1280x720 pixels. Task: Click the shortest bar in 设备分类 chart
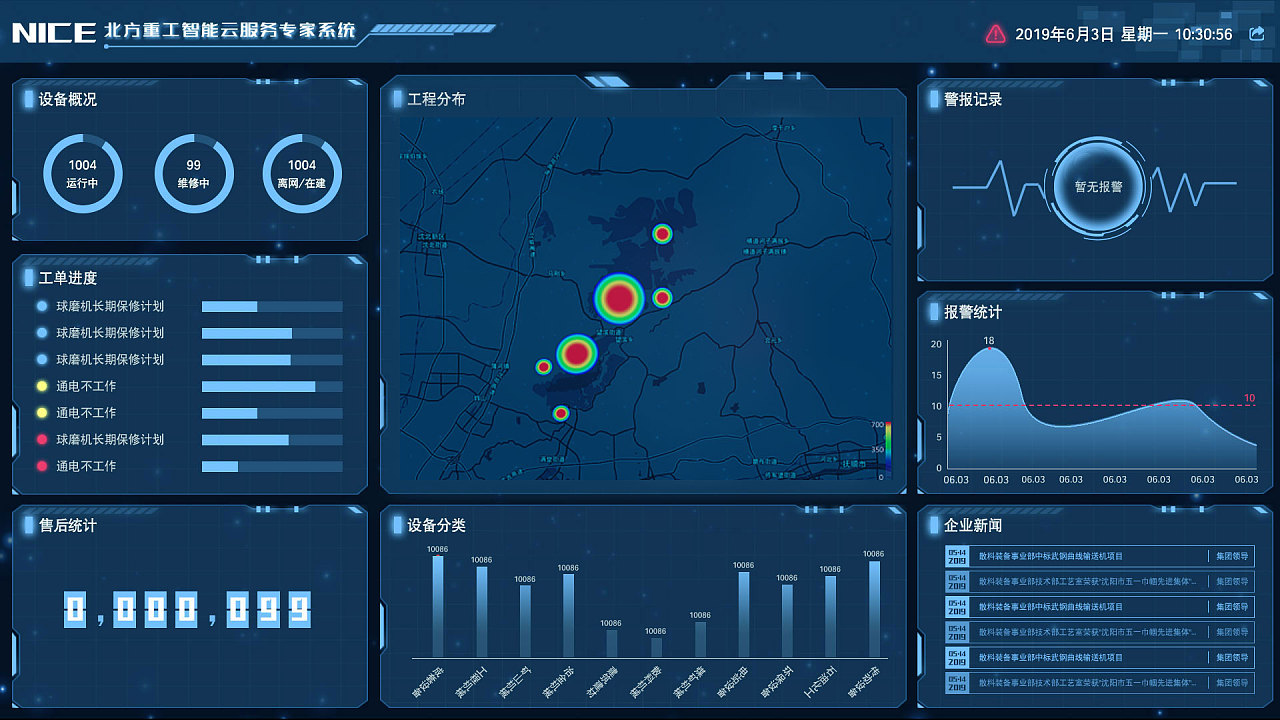[656, 647]
